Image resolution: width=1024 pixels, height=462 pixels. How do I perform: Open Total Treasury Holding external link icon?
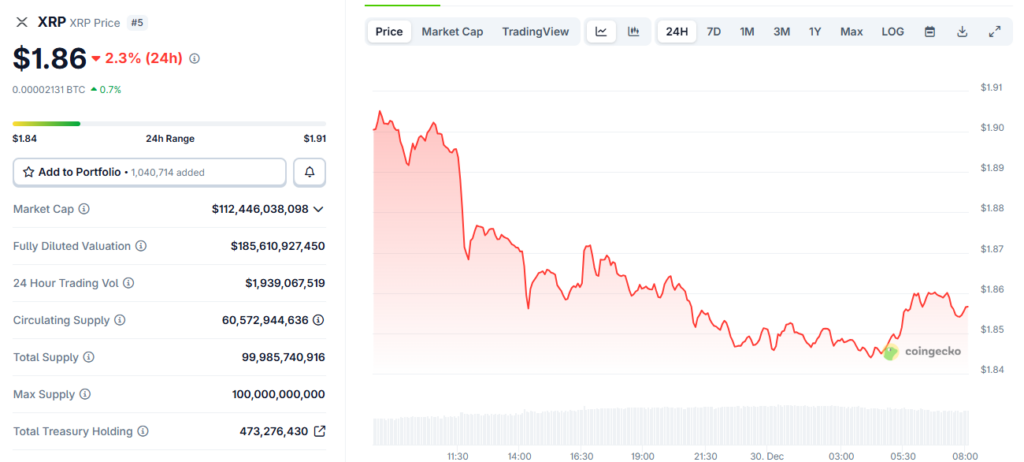click(x=319, y=431)
